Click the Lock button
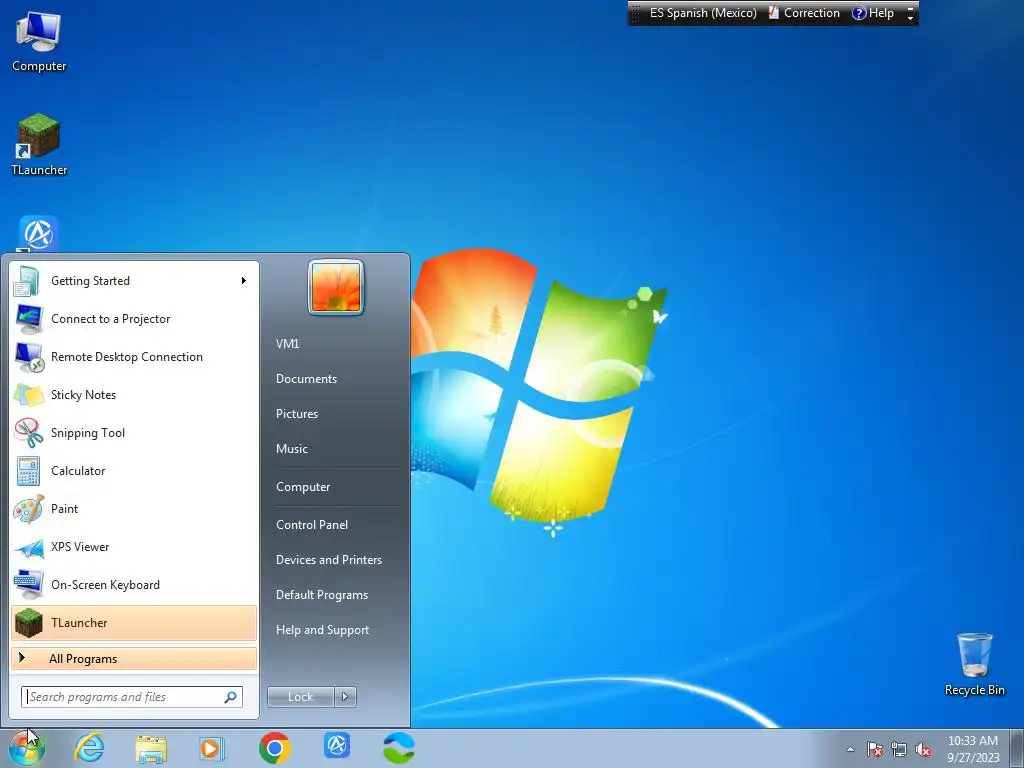The height and width of the screenshot is (768, 1024). [x=300, y=697]
